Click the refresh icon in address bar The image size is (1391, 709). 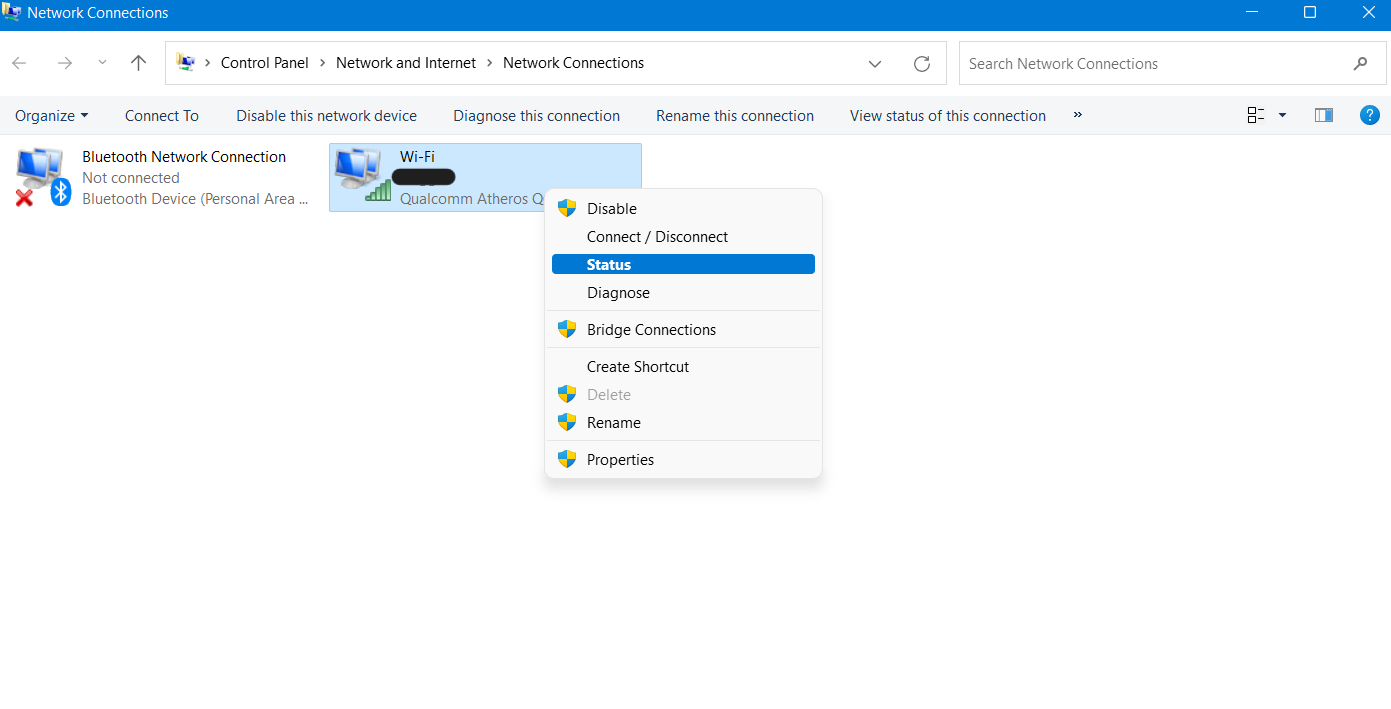(922, 63)
